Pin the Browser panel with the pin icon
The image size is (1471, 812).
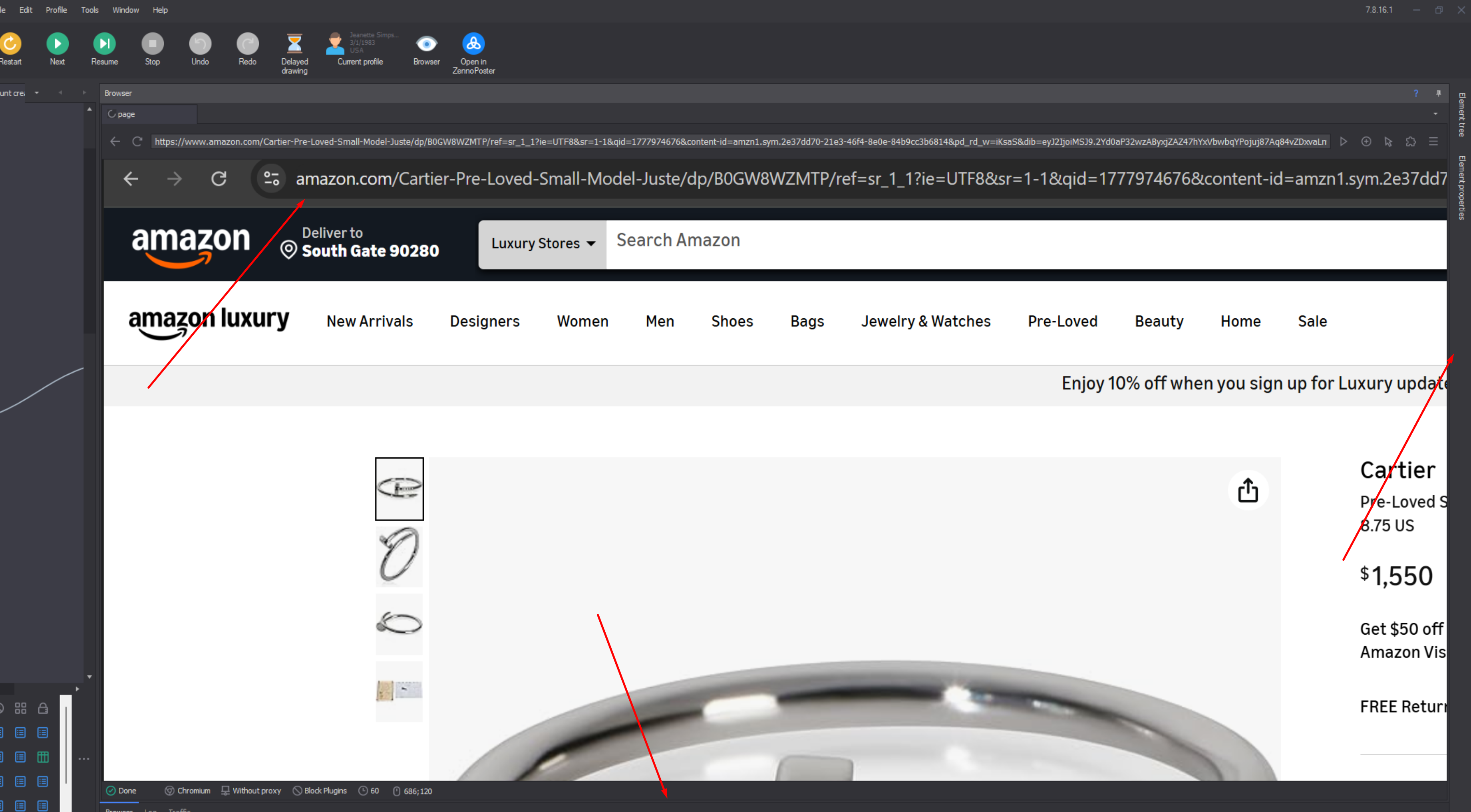tap(1439, 93)
